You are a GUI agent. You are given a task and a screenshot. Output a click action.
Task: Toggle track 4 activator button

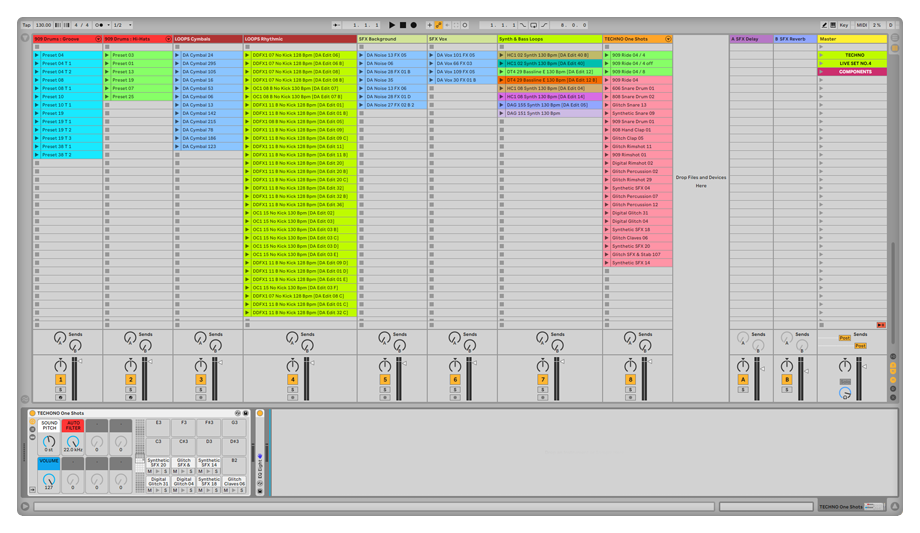pos(292,380)
